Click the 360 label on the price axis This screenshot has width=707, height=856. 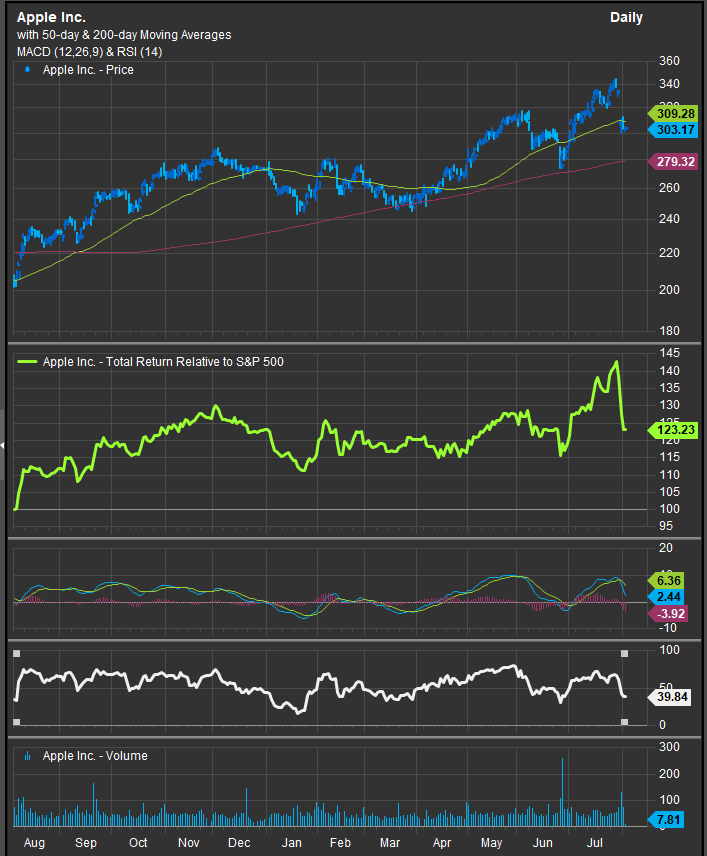[669, 61]
